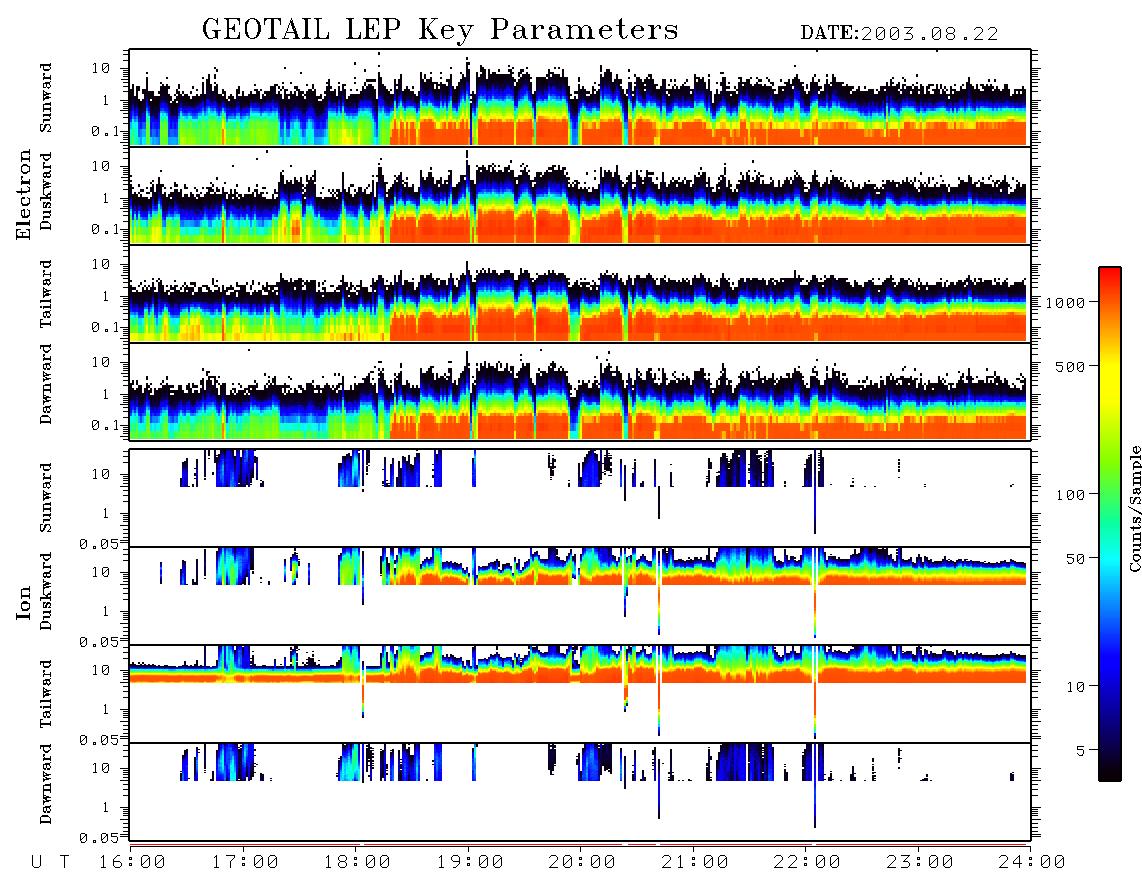Click the red top of the colorbar
This screenshot has height=880, width=1142.
(x=1110, y=280)
